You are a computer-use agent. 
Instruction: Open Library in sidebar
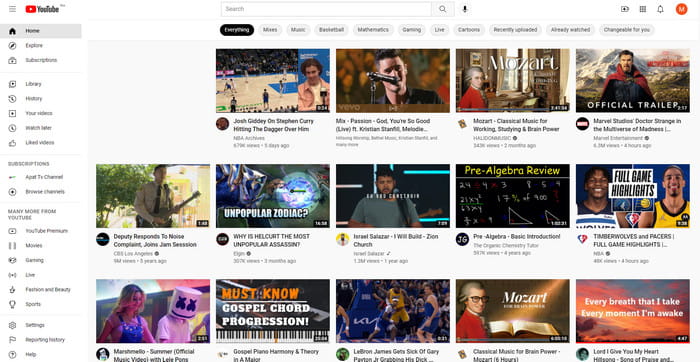(x=41, y=84)
